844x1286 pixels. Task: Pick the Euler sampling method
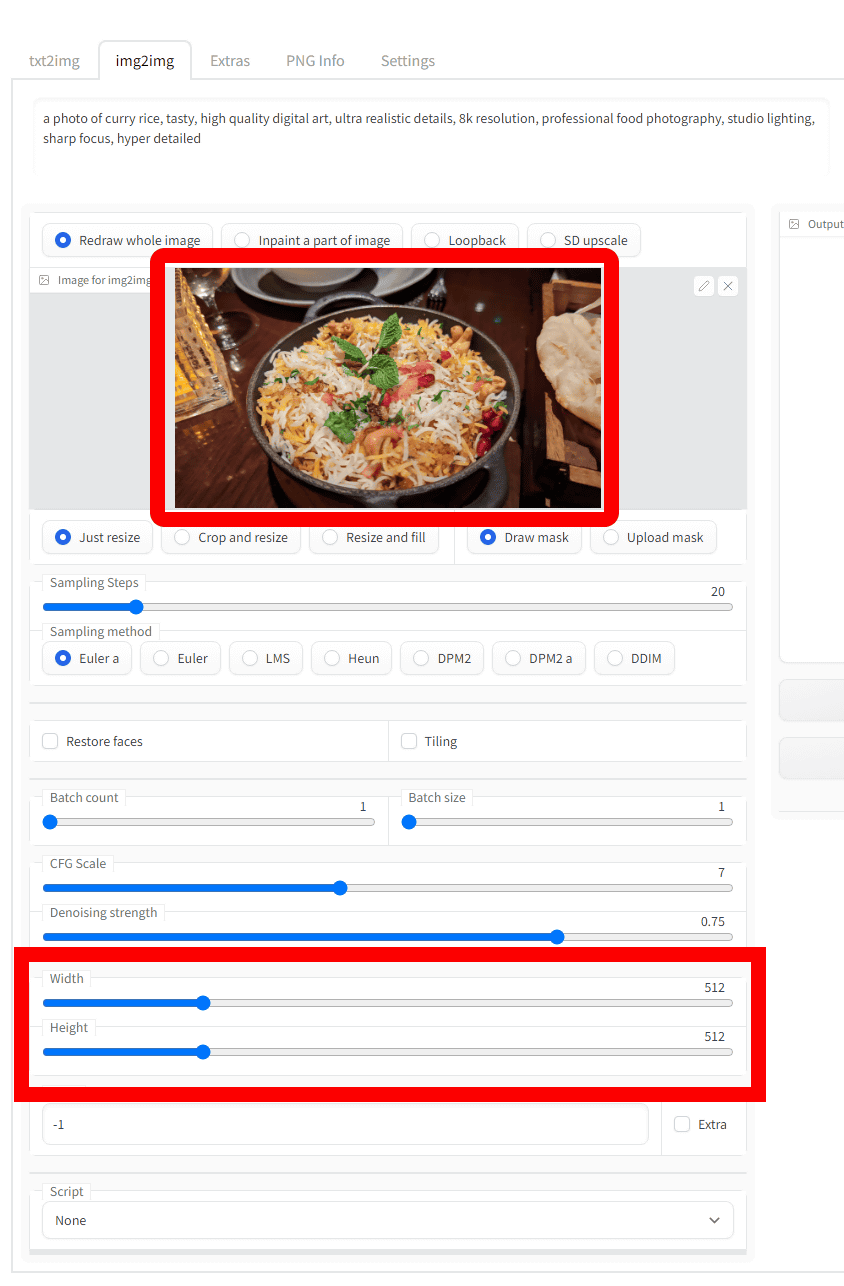click(x=180, y=658)
